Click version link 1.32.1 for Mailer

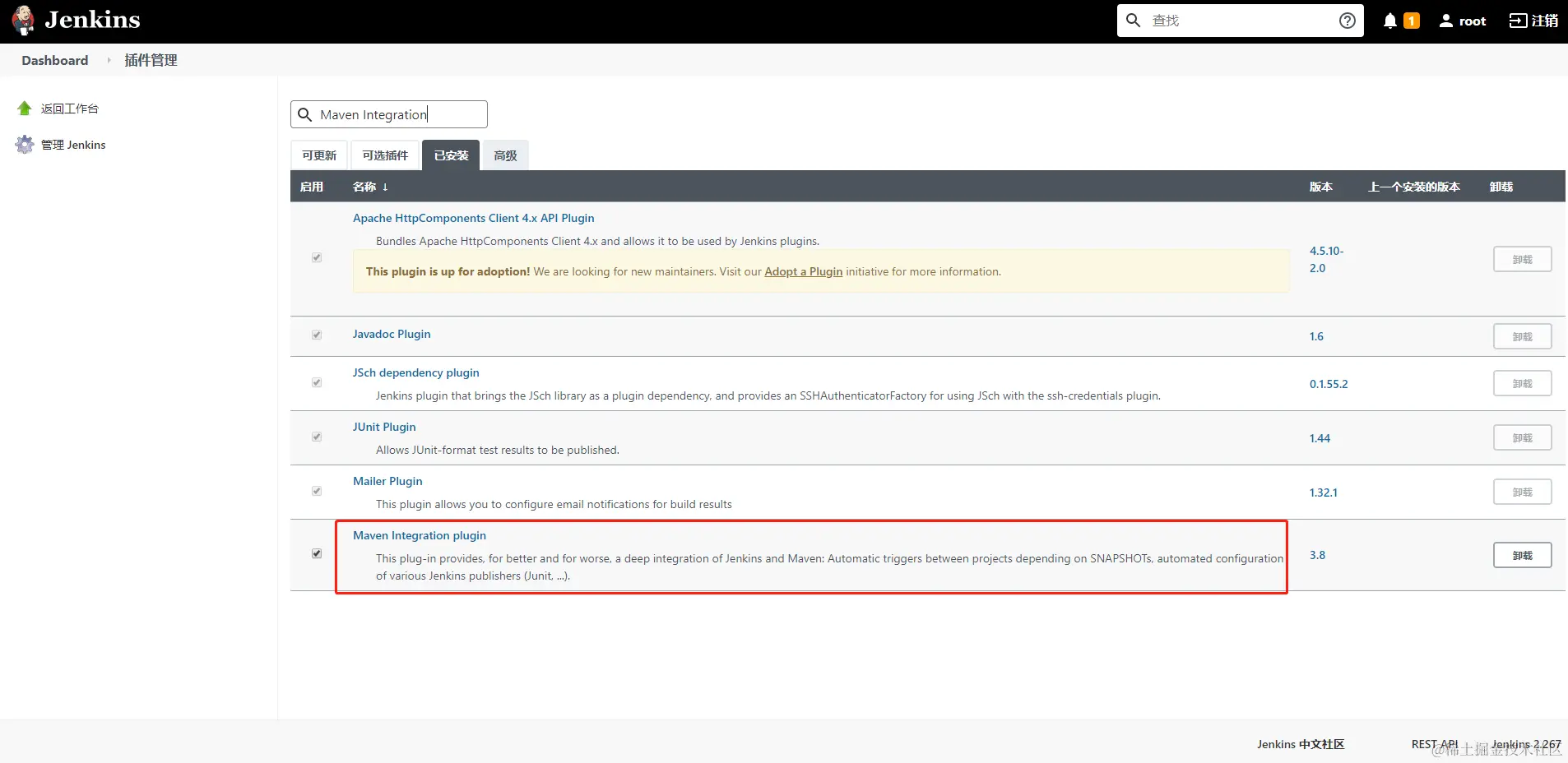click(x=1324, y=492)
